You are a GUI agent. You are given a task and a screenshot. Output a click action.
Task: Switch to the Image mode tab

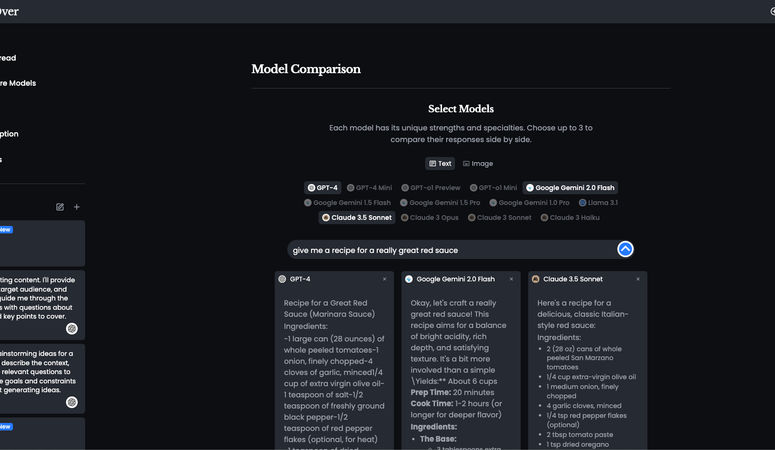point(478,164)
